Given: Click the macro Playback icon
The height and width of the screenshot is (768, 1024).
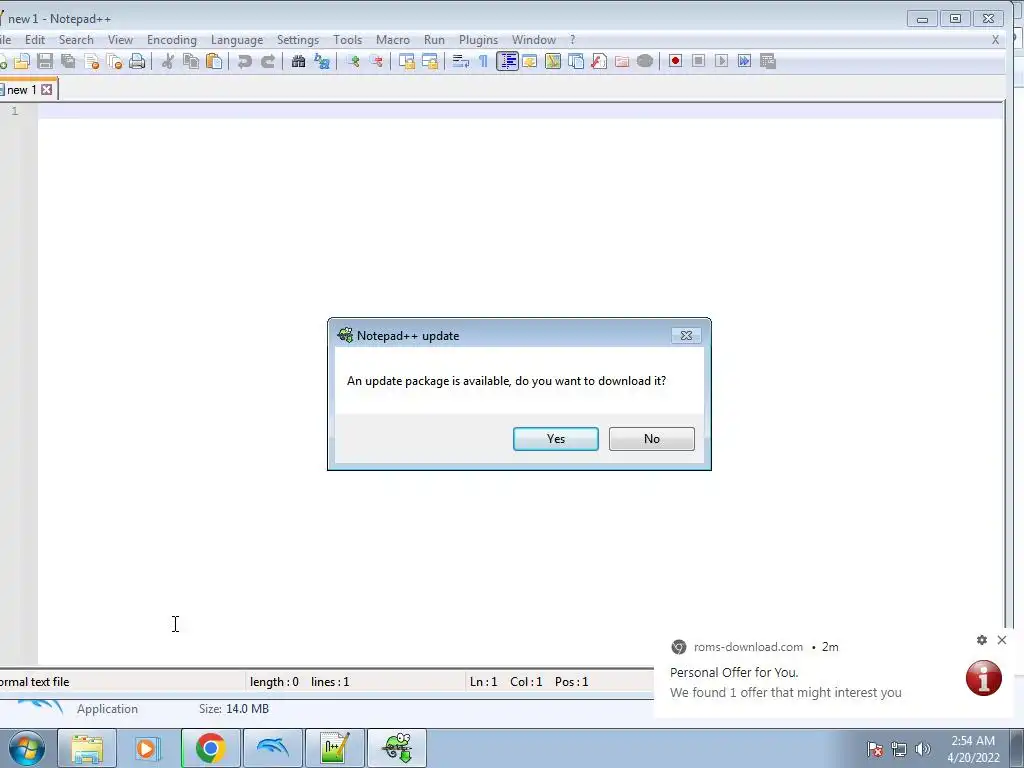Looking at the screenshot, I should point(722,61).
